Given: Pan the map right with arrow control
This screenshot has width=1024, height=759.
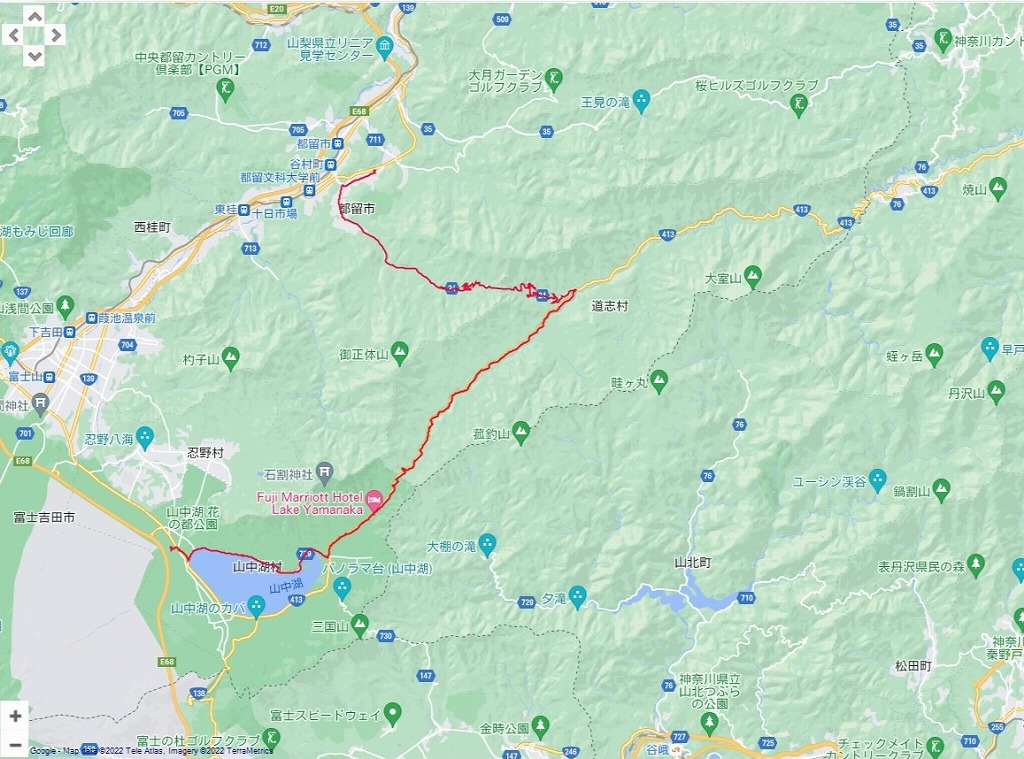Looking at the screenshot, I should pos(56,35).
